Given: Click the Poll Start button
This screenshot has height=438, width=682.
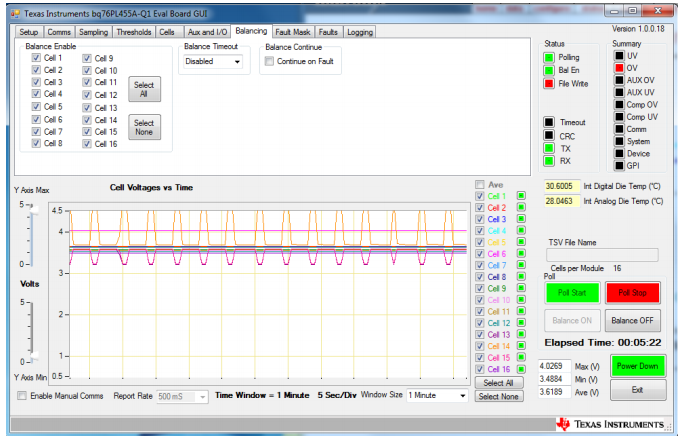Looking at the screenshot, I should (572, 293).
